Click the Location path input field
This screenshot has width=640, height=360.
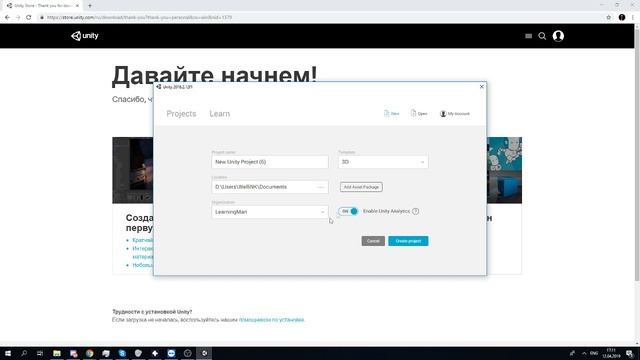tap(270, 187)
